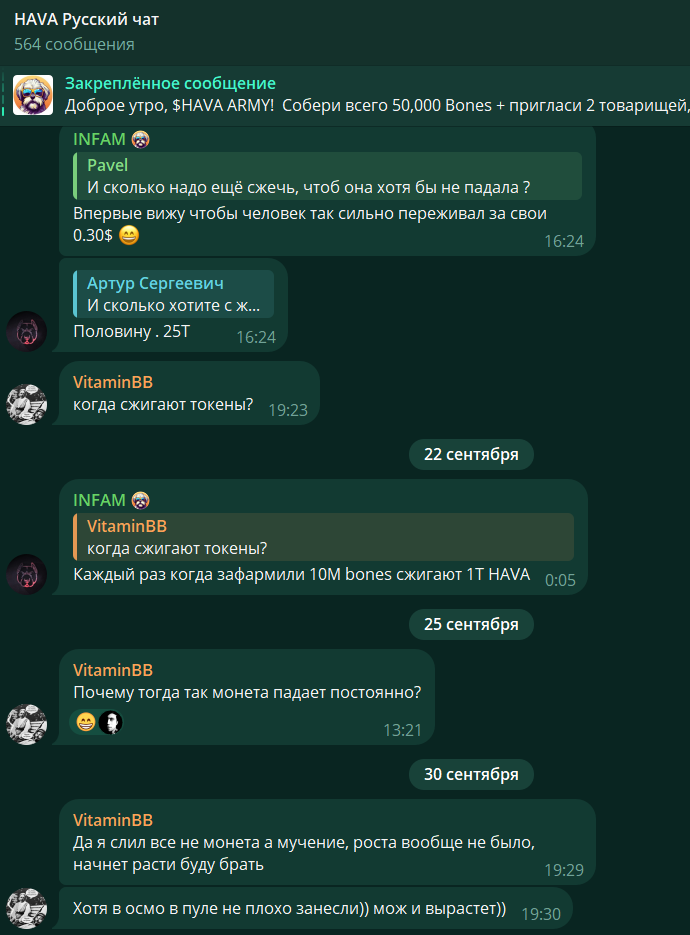The height and width of the screenshot is (935, 690).
Task: Click the 22 сентября date badge
Action: pos(471,454)
